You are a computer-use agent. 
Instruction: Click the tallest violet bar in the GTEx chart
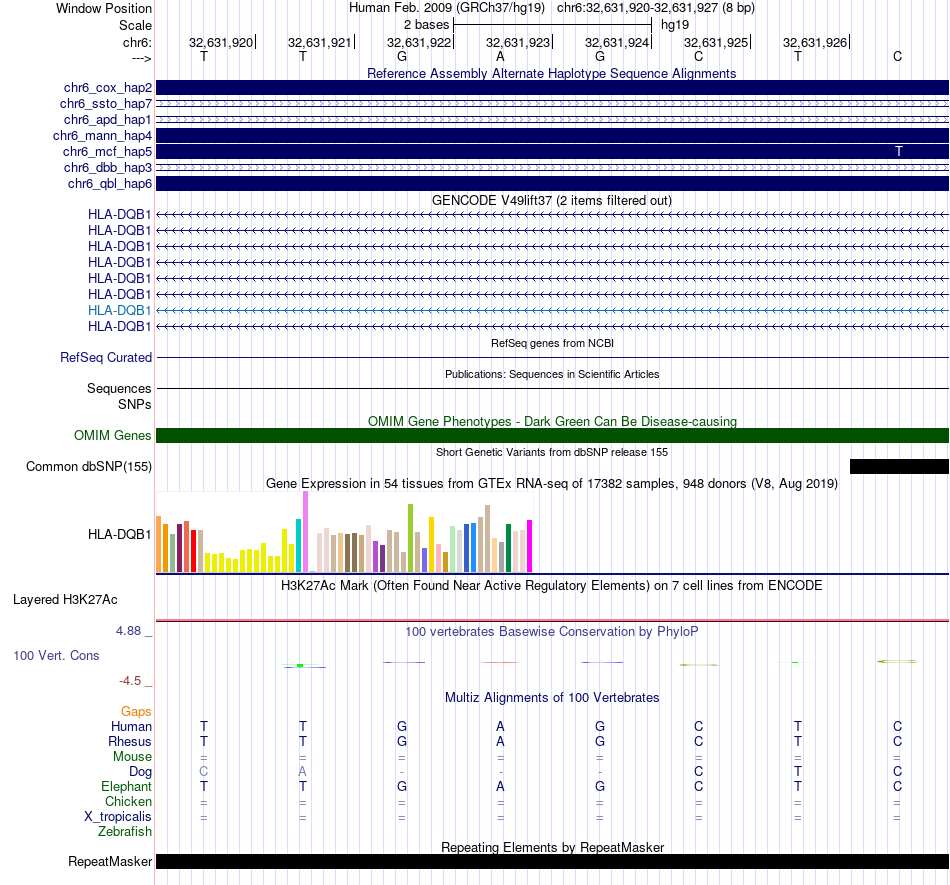(305, 532)
